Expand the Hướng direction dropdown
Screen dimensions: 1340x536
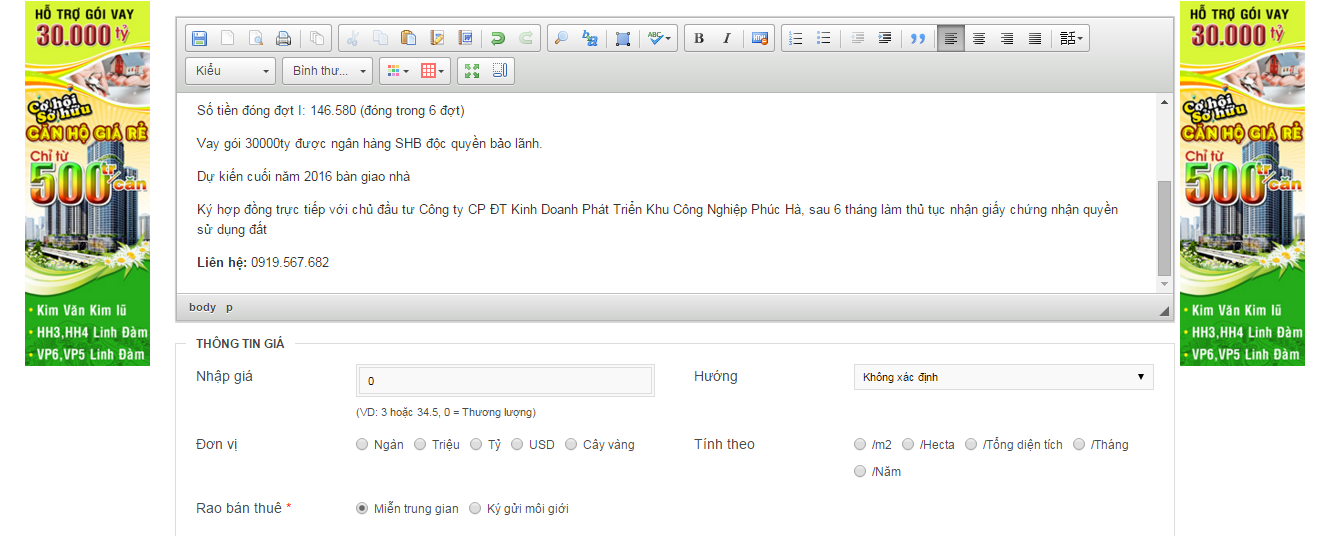(1002, 377)
